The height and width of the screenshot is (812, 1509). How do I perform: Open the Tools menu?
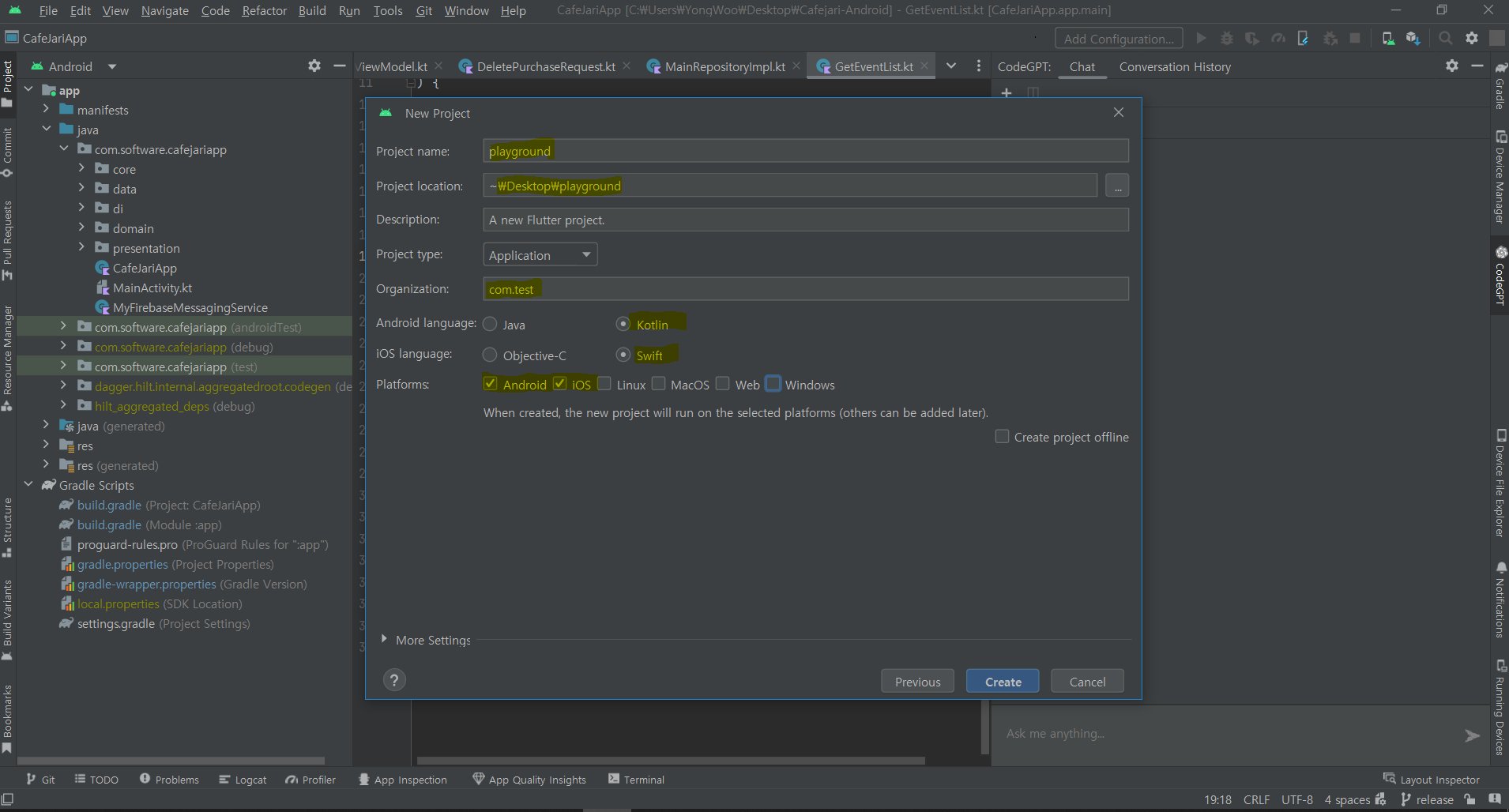388,10
